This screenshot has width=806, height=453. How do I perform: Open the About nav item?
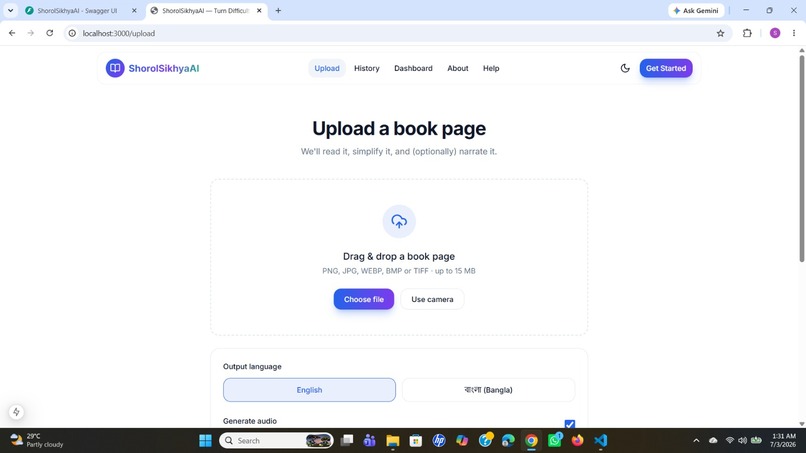[x=457, y=68]
